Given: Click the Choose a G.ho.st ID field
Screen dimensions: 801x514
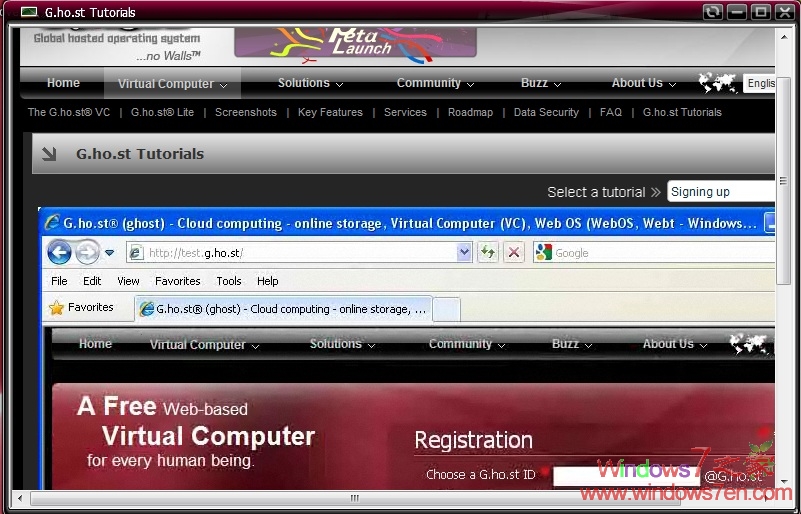Looking at the screenshot, I should (x=625, y=476).
